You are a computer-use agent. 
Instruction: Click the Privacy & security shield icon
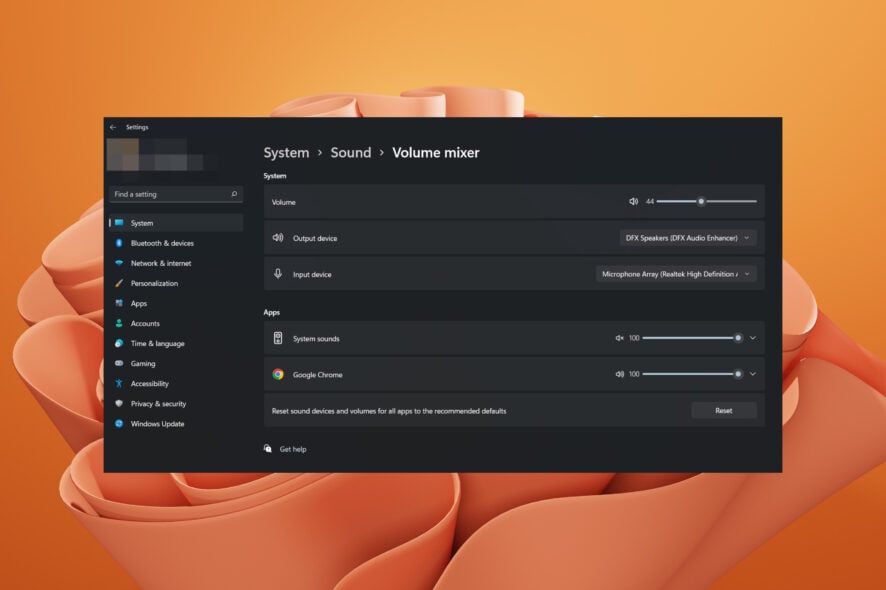coord(119,404)
